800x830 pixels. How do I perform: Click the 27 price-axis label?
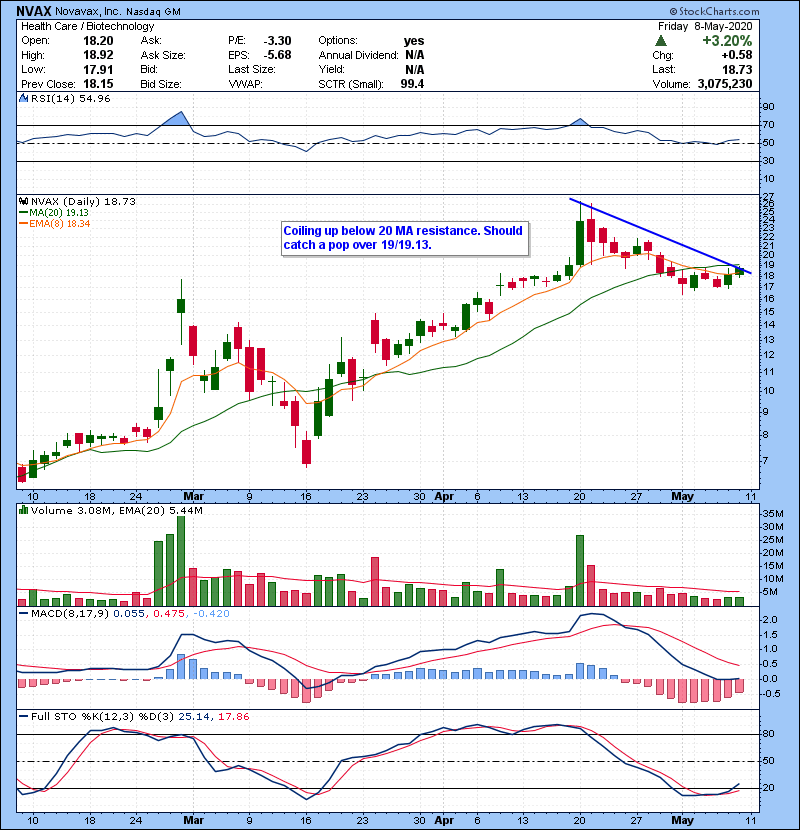767,196
